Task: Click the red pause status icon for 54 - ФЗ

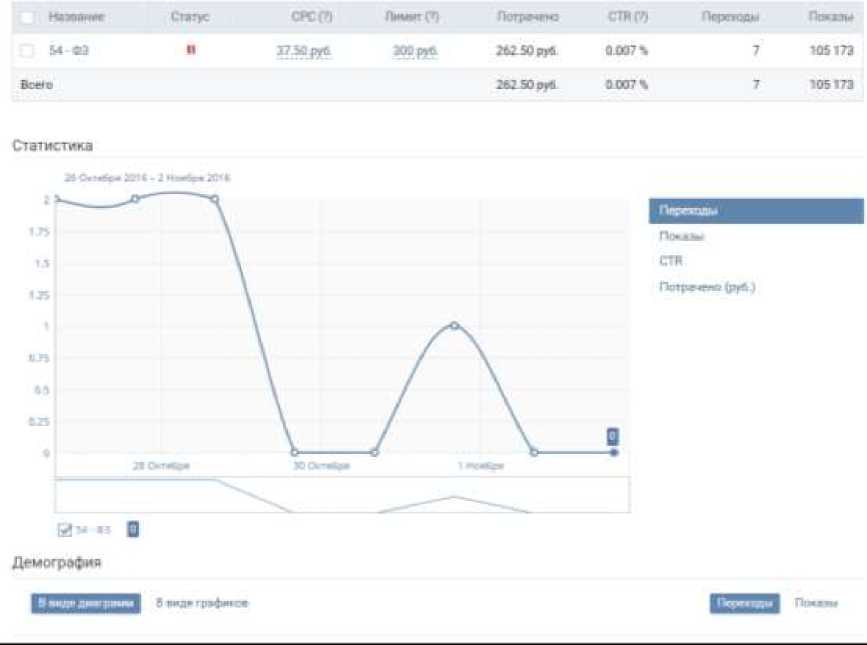Action: click(191, 50)
